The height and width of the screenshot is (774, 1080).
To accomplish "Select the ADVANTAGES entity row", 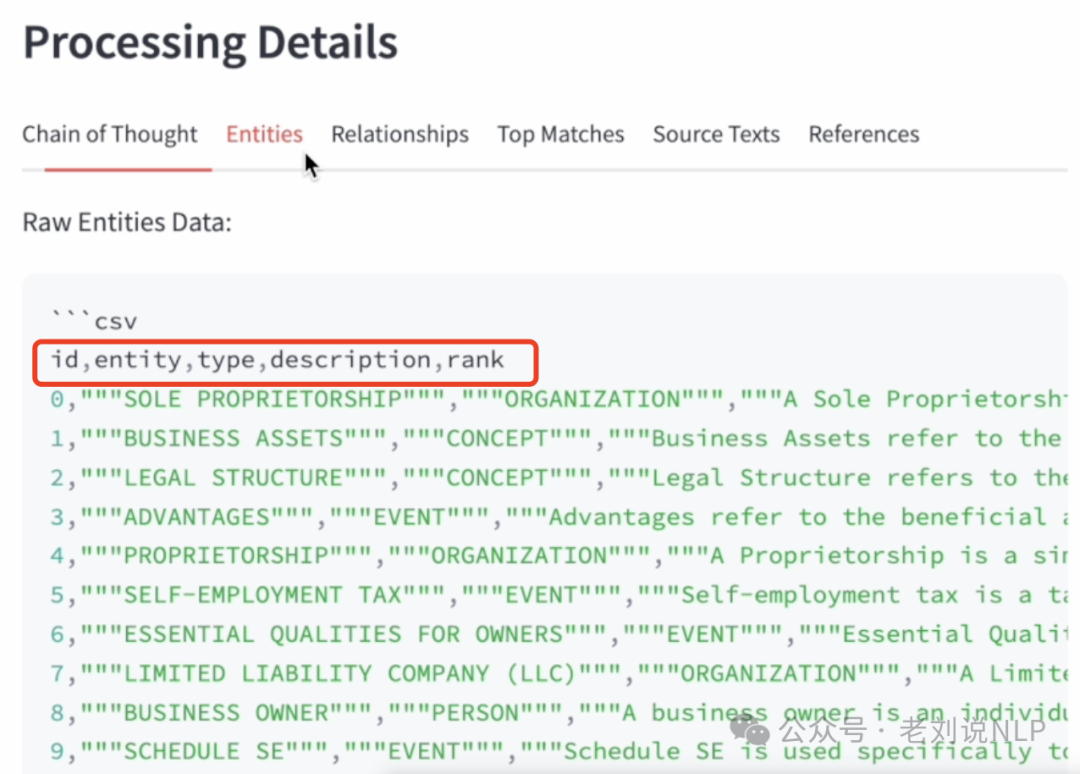I will (x=558, y=517).
